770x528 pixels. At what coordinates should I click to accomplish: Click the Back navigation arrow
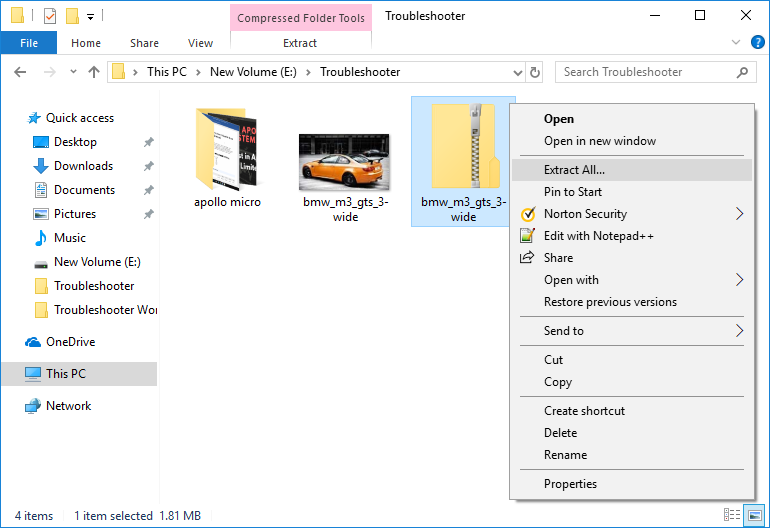coord(21,72)
